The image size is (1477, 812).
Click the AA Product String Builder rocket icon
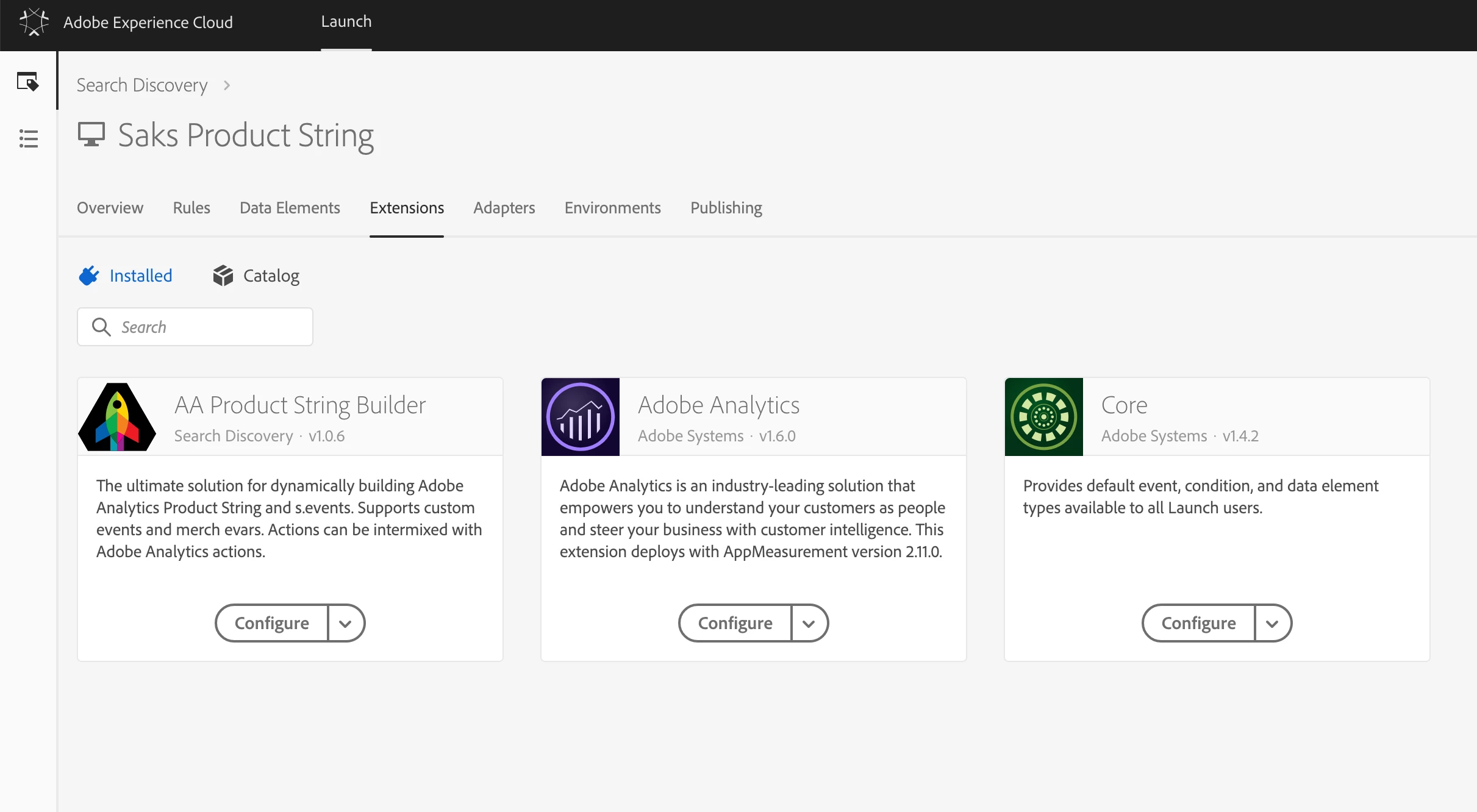[x=117, y=417]
